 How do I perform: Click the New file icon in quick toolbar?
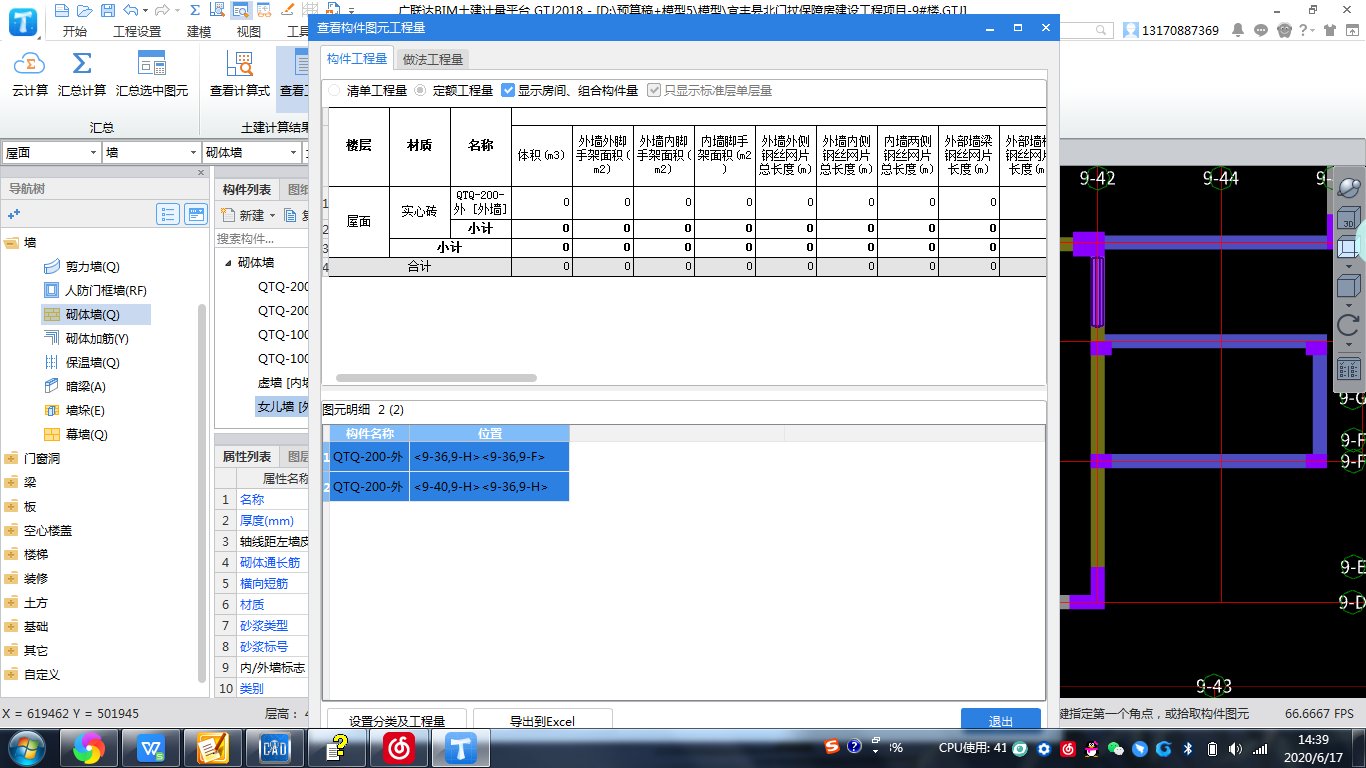(62, 10)
